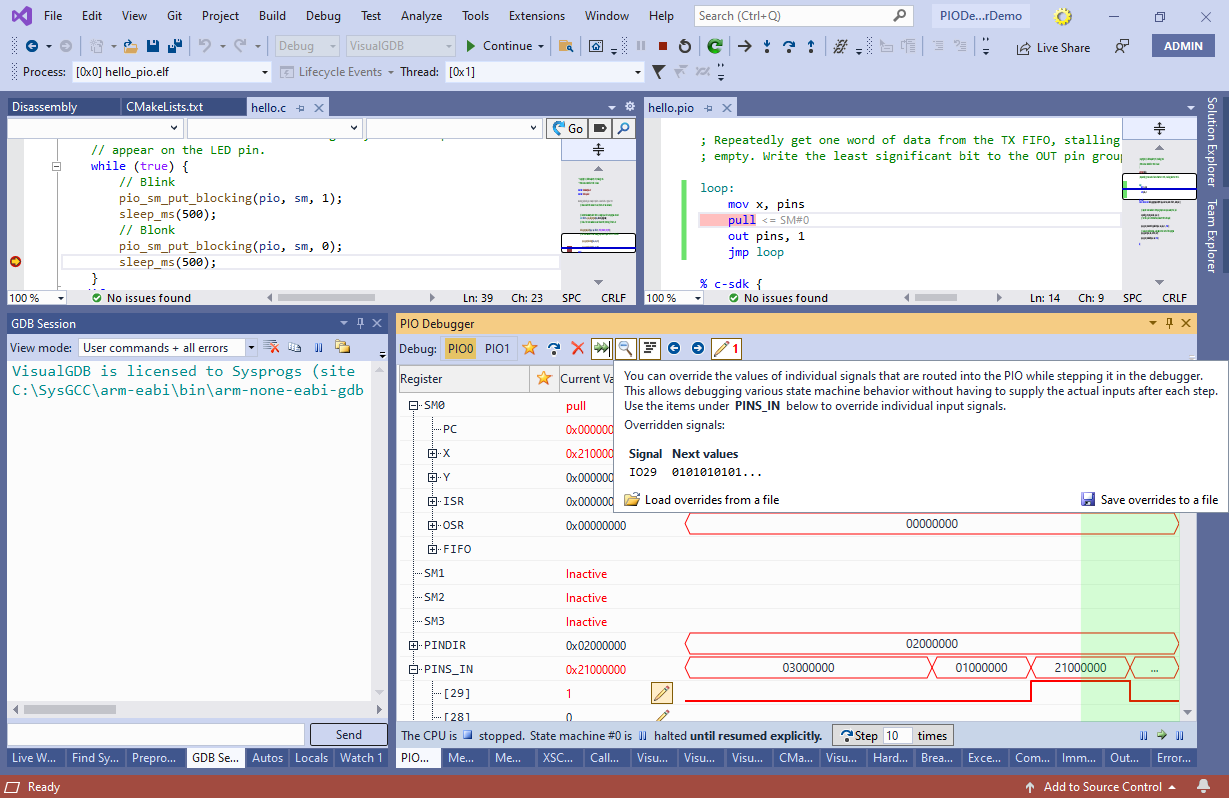Click the step count field showing 10
Image resolution: width=1229 pixels, height=798 pixels.
pyautogui.click(x=899, y=735)
